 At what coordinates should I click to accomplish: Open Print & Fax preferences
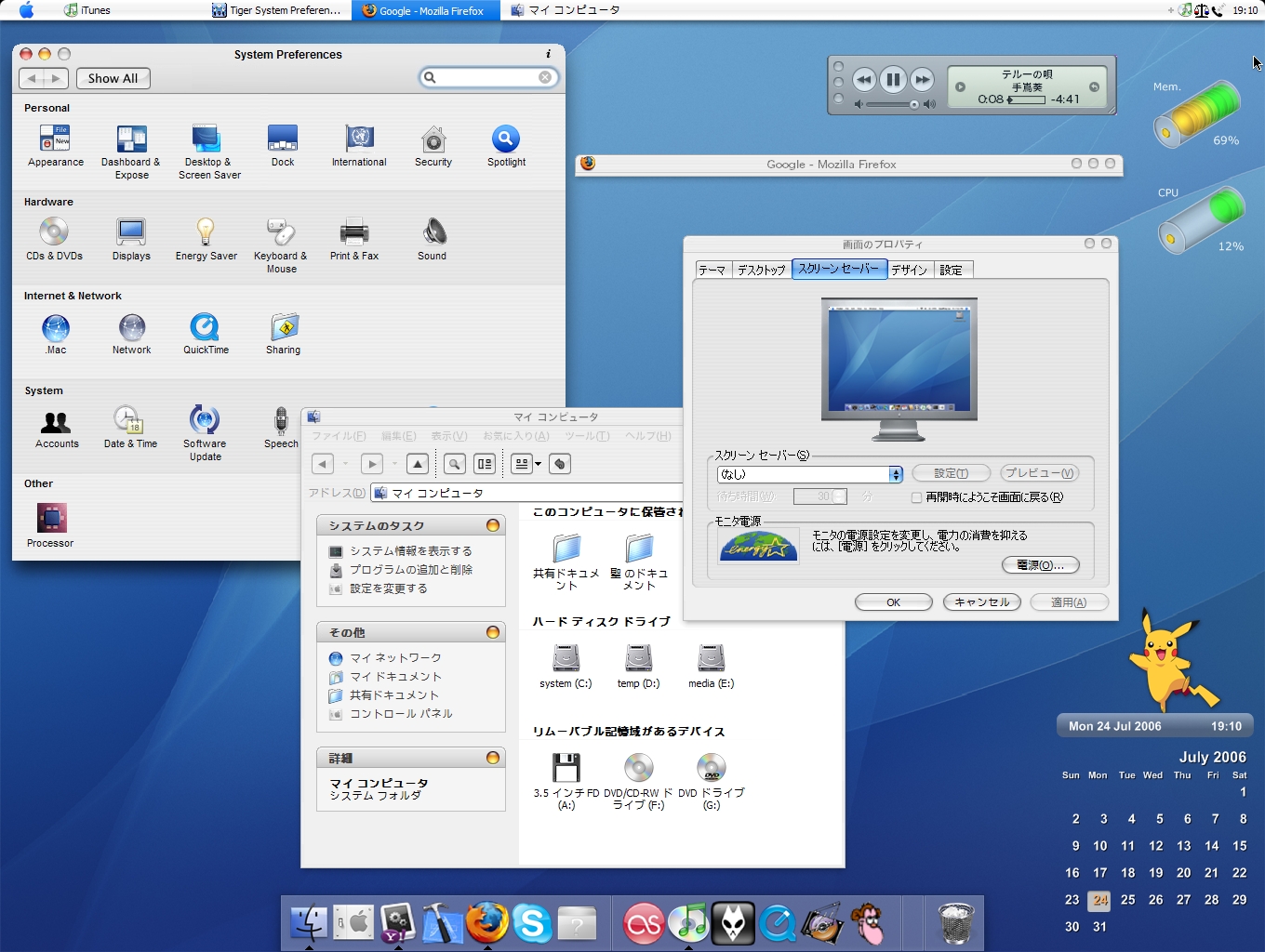353,239
